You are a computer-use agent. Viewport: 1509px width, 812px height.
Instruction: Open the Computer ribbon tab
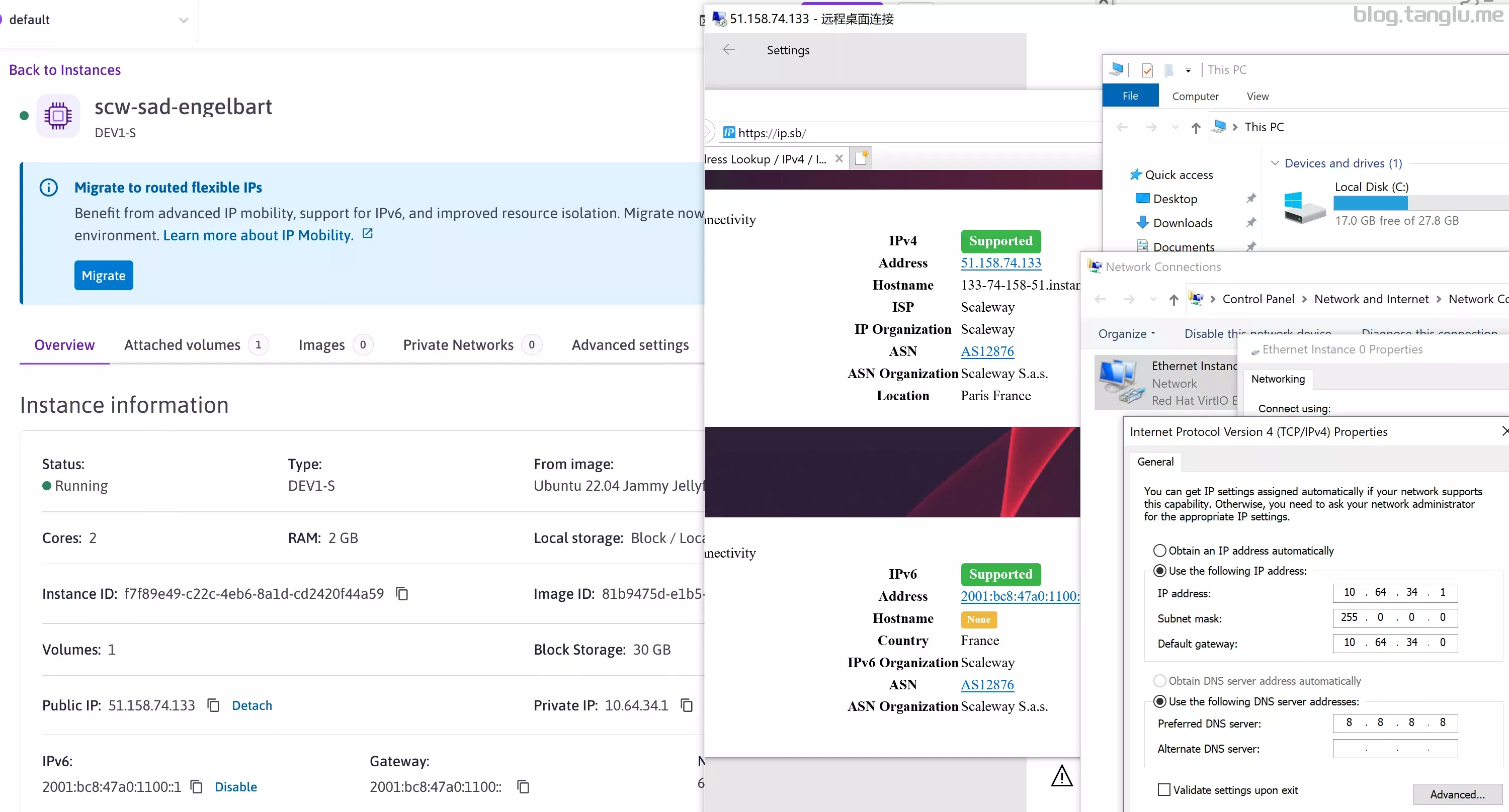click(x=1195, y=96)
